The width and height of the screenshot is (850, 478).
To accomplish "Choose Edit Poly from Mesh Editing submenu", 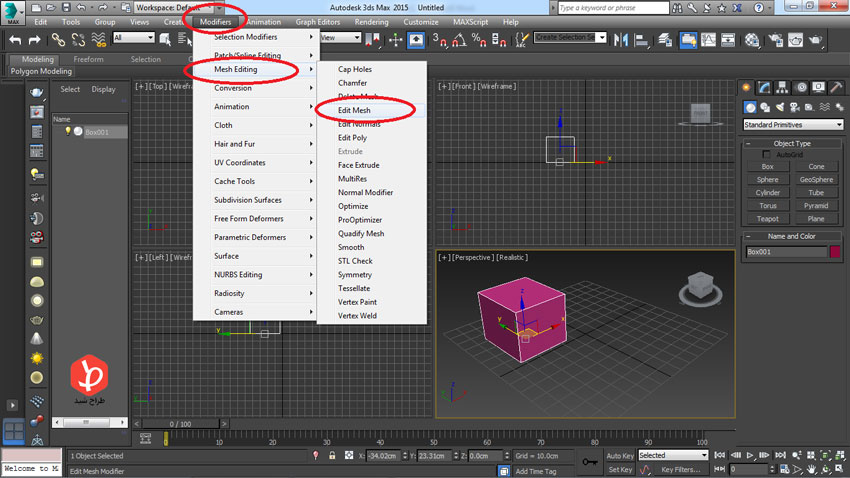I will coord(352,138).
